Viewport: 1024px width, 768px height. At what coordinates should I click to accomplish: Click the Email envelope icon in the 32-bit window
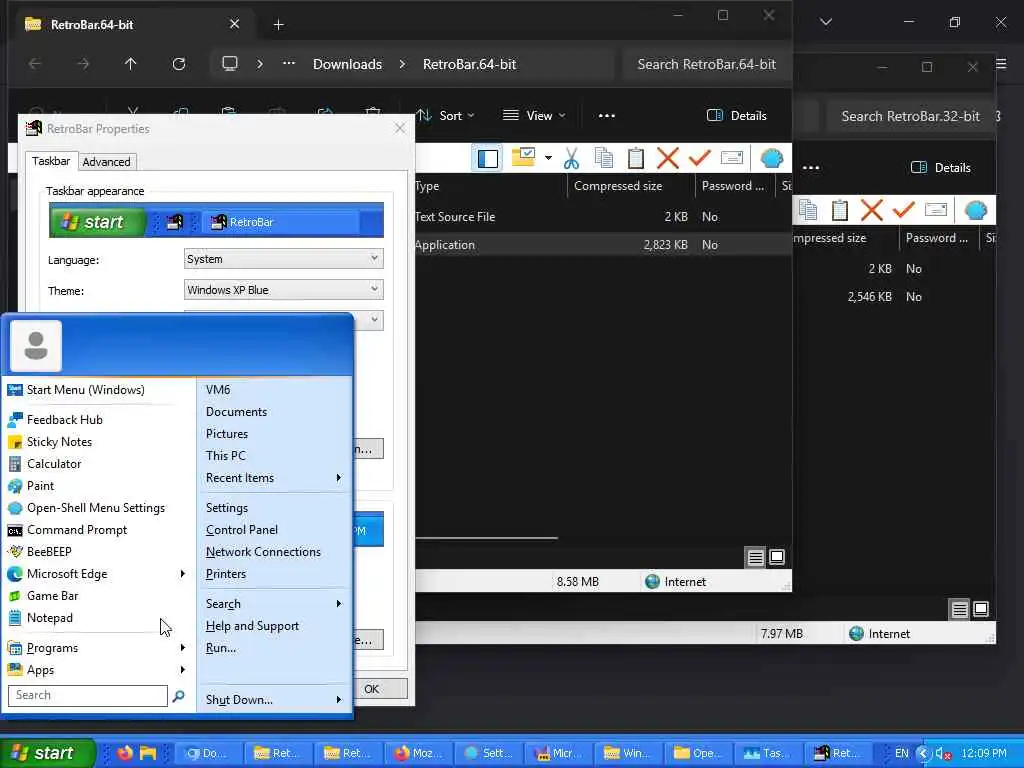[x=936, y=210]
